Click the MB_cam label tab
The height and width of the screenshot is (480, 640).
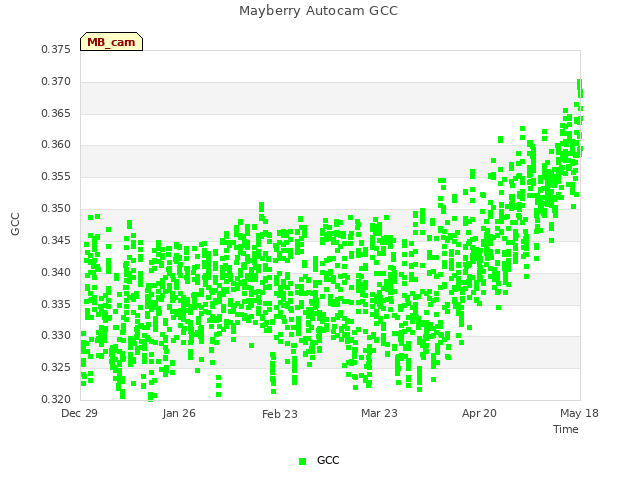[x=111, y=42]
